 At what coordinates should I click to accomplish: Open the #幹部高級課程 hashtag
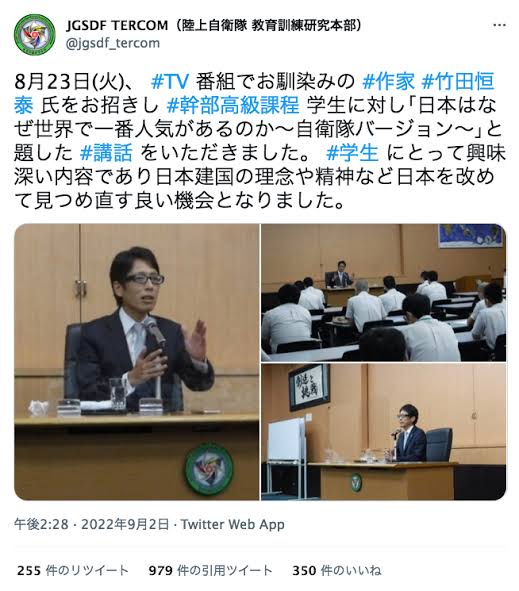pos(233,106)
